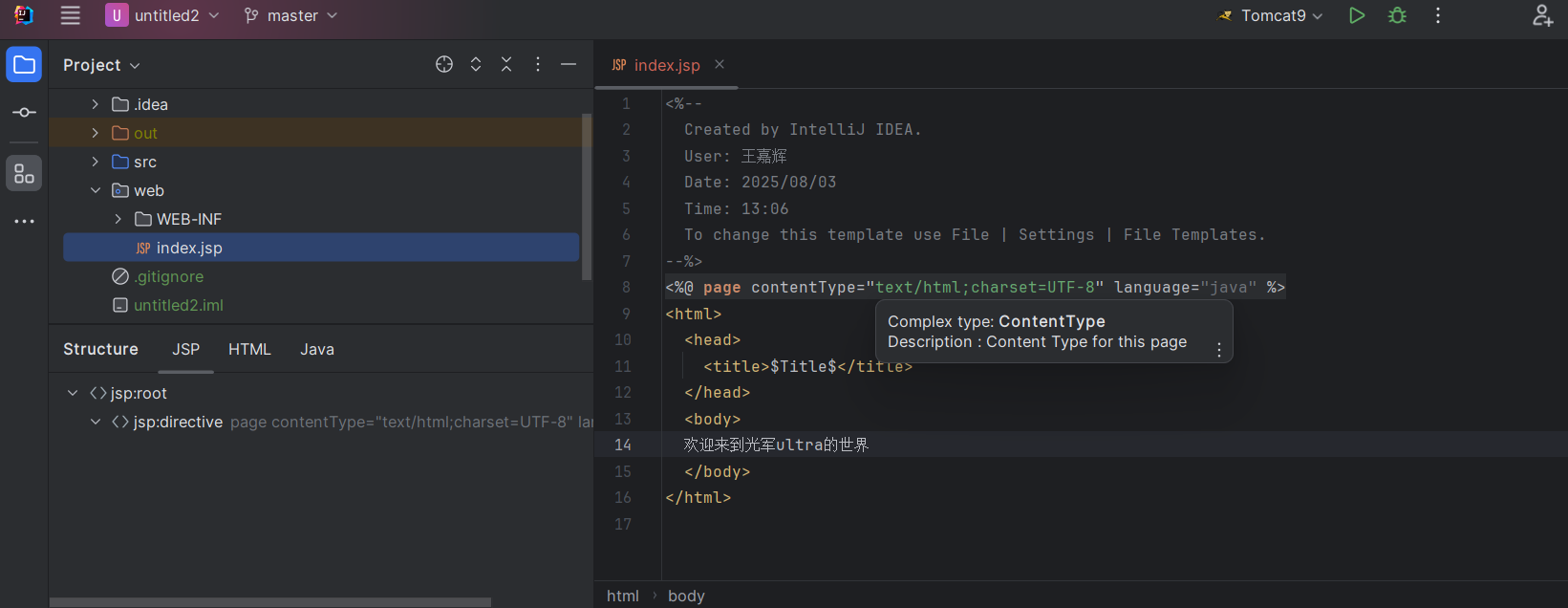Open the master branch dropdown
The width and height of the screenshot is (1568, 608).
[x=290, y=15]
